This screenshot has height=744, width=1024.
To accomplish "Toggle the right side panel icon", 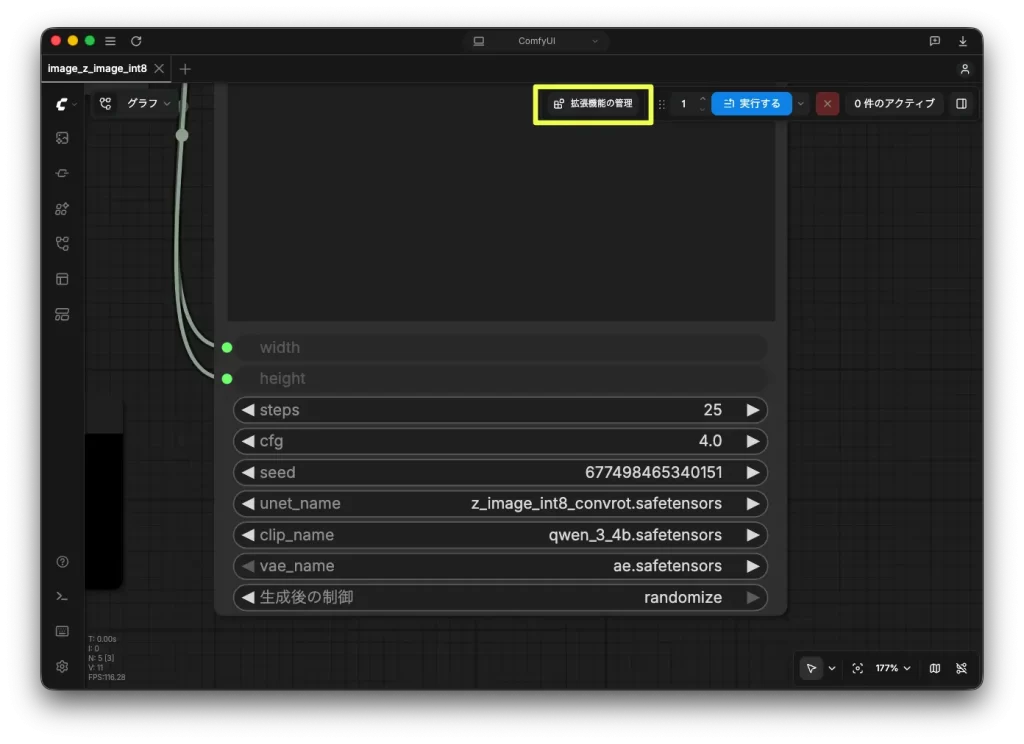I will point(961,104).
